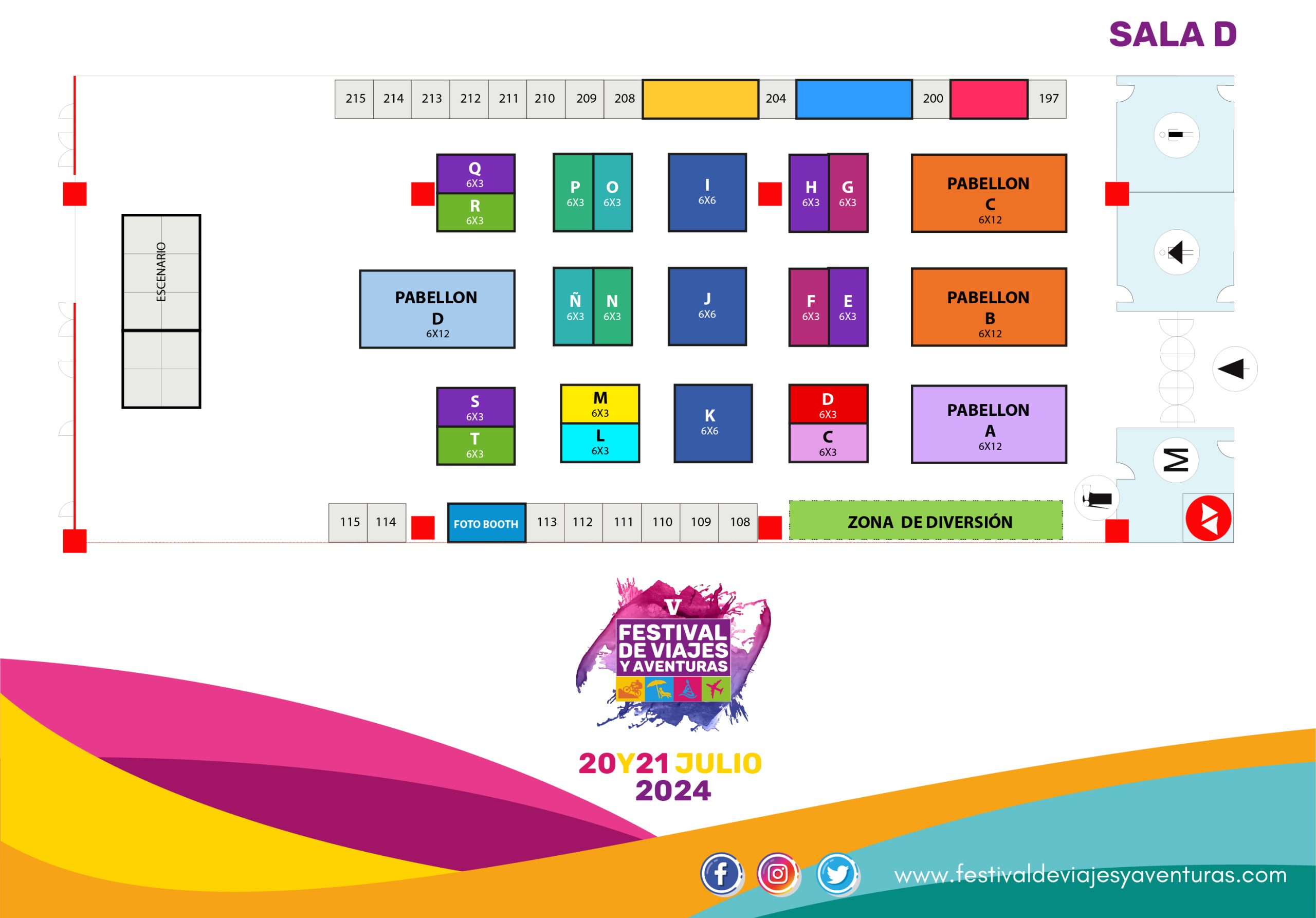1316x918 pixels.
Task: Select stand Ñ 6X3
Action: tap(573, 306)
